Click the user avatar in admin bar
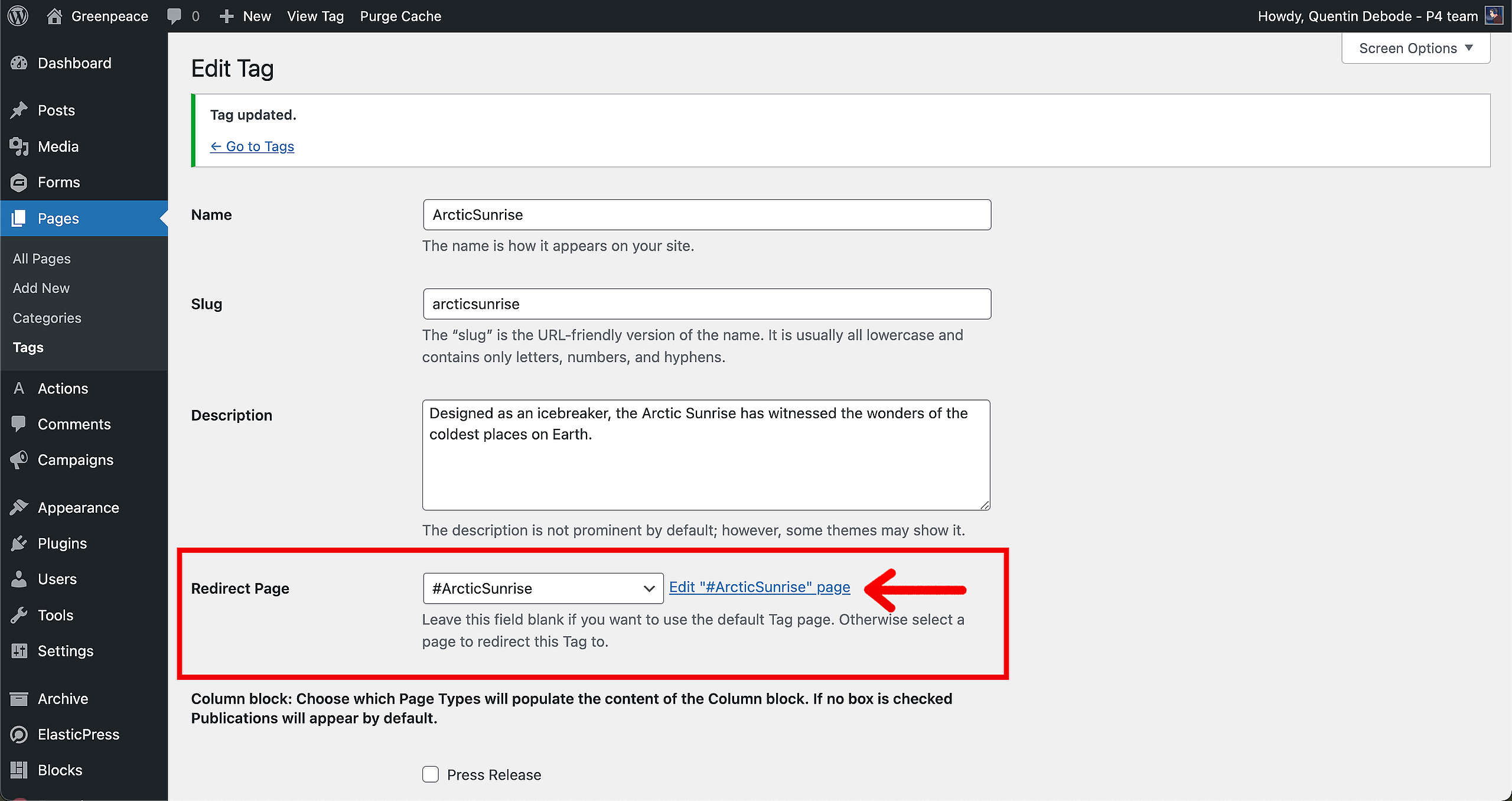1512x801 pixels. [1494, 15]
